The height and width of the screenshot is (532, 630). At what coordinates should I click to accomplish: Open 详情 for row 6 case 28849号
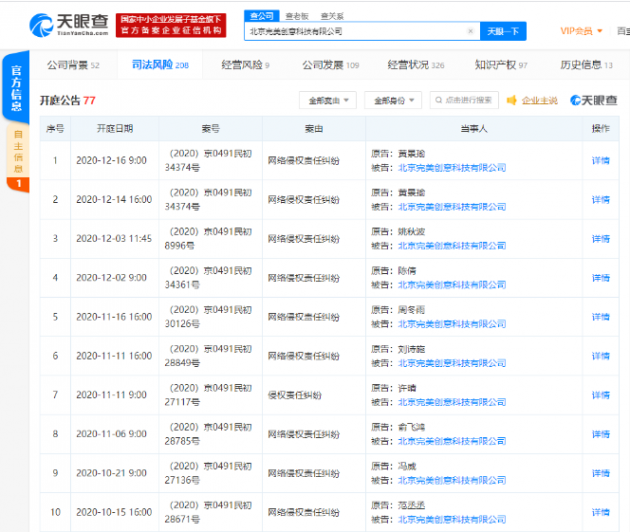pyautogui.click(x=601, y=356)
